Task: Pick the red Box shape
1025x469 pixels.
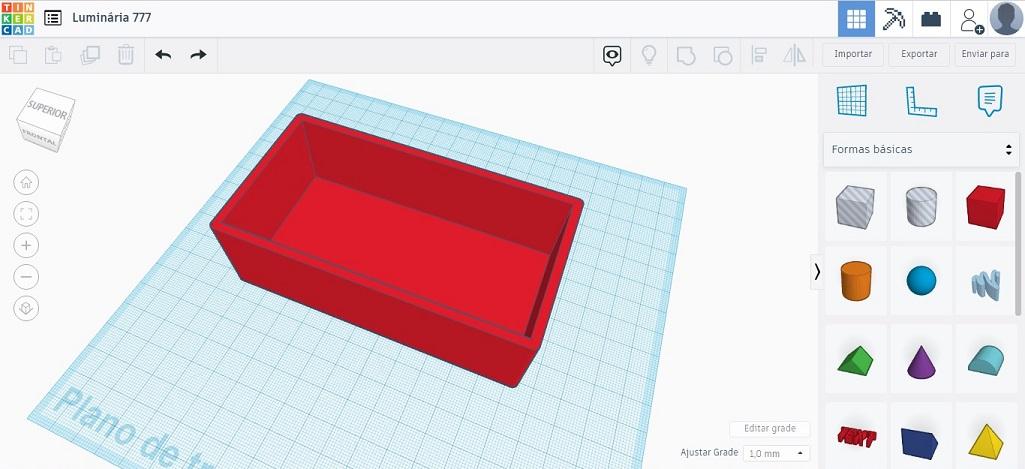Action: [985, 206]
